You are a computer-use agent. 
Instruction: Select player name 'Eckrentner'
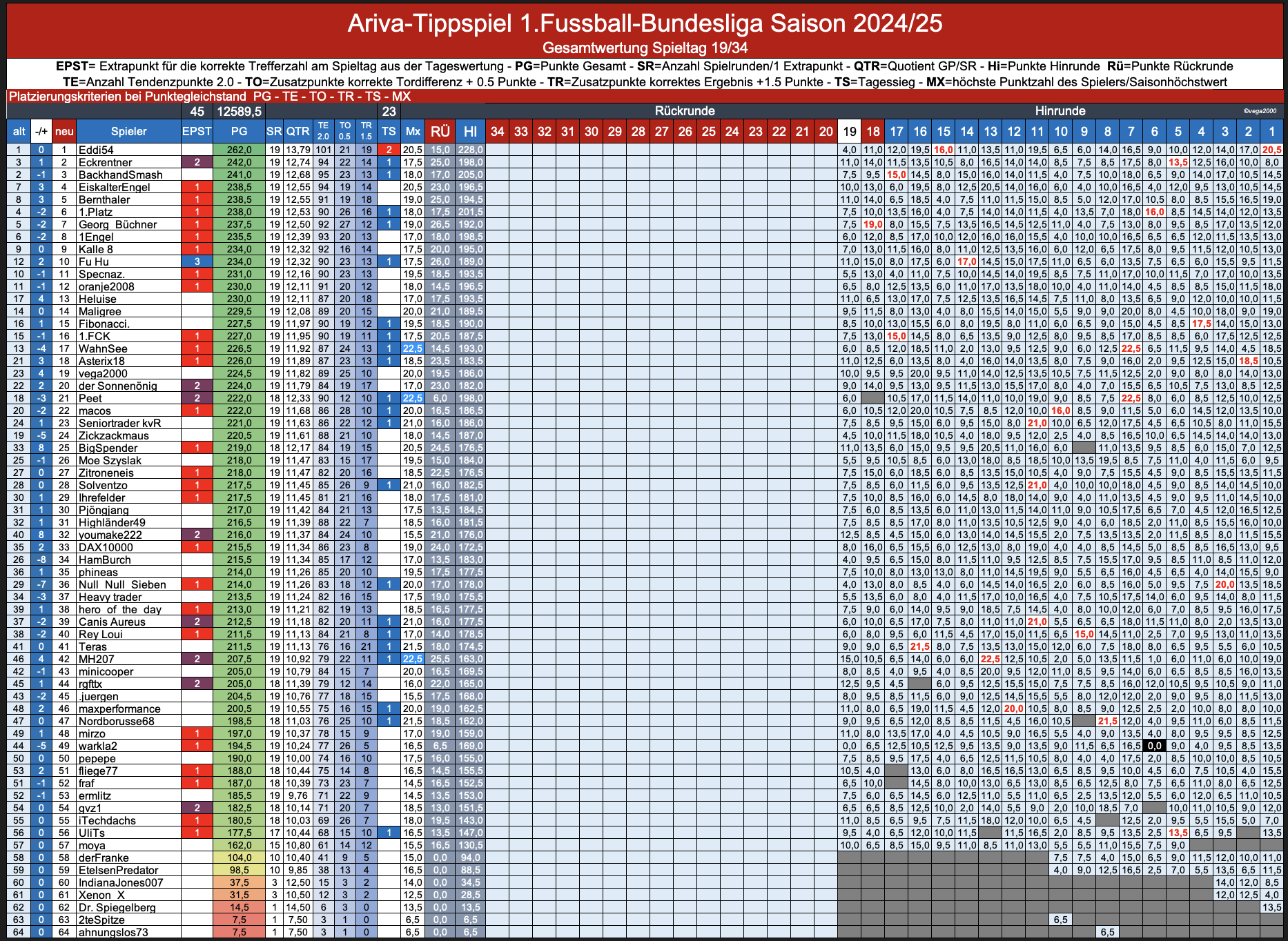tap(105, 162)
